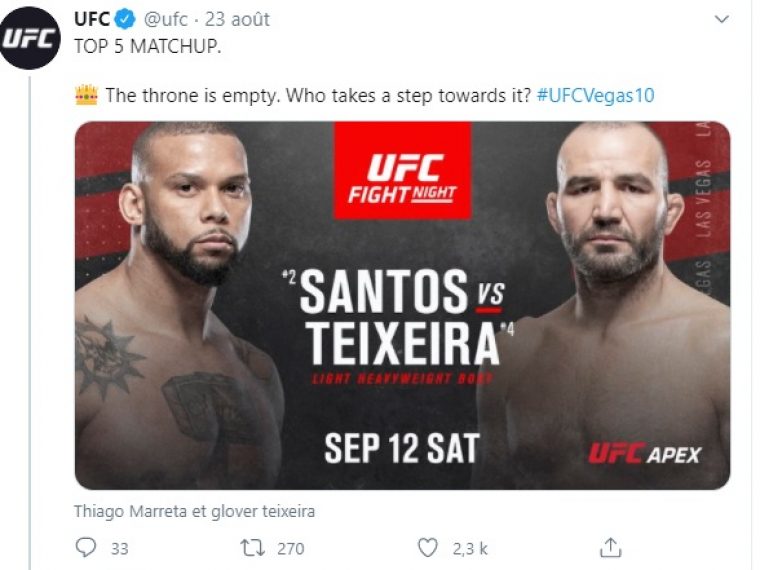This screenshot has height=570, width=760.
Task: Open the @ufc handle link
Action: 165,19
